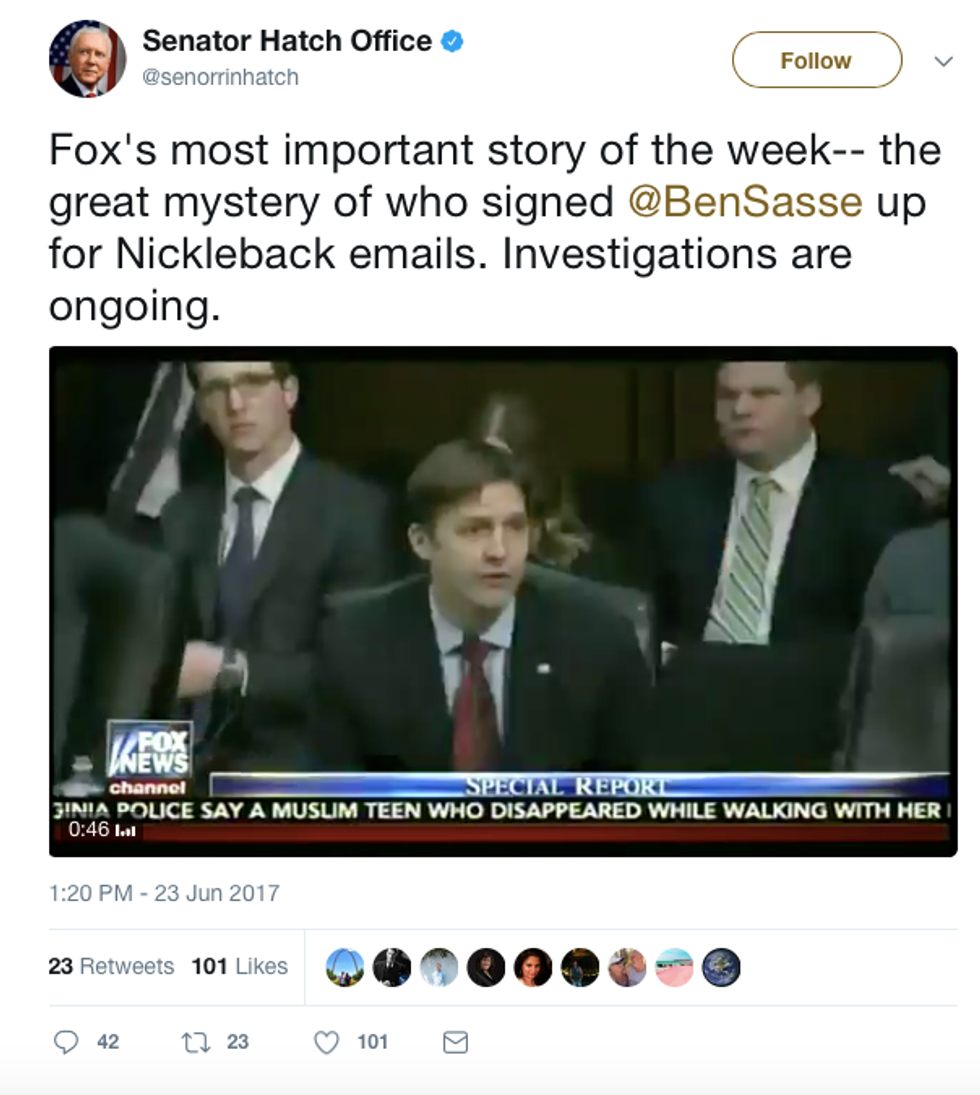Click the first liker avatar with arch
Viewport: 980px width, 1095px height.
[345, 967]
